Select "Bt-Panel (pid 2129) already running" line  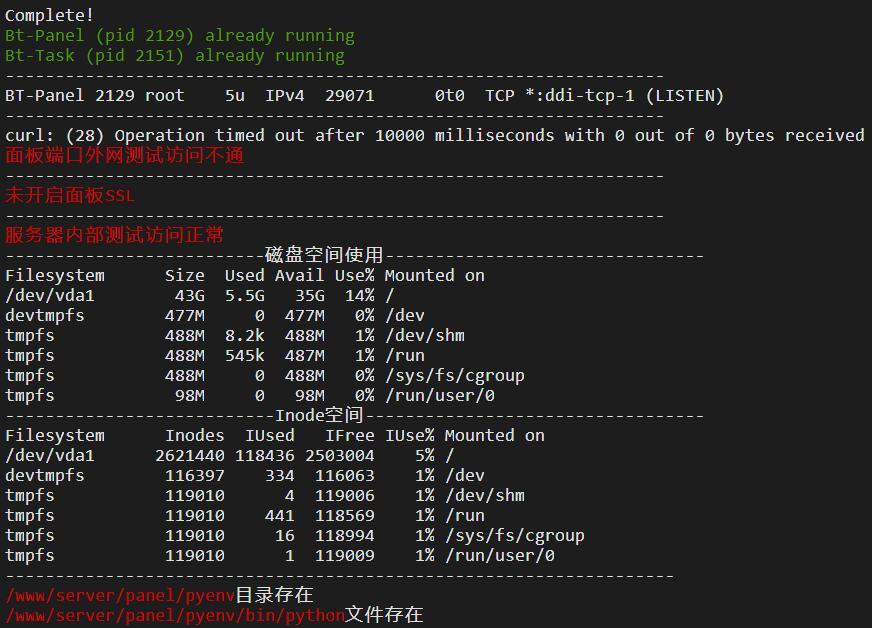coord(180,36)
